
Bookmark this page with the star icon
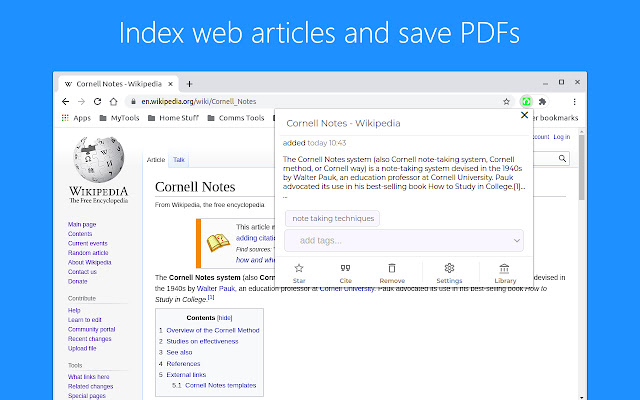(506, 102)
